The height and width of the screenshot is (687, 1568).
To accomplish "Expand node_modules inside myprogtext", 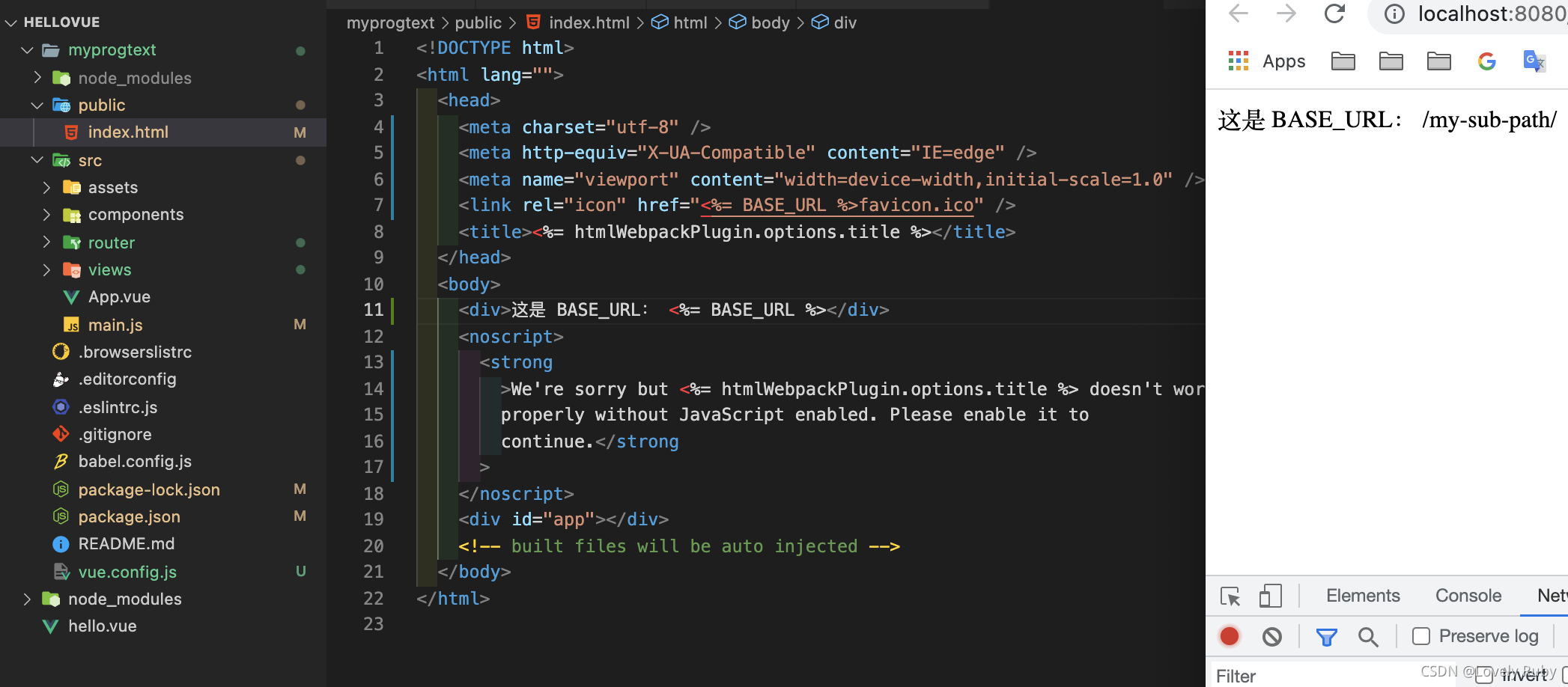I will 37,78.
